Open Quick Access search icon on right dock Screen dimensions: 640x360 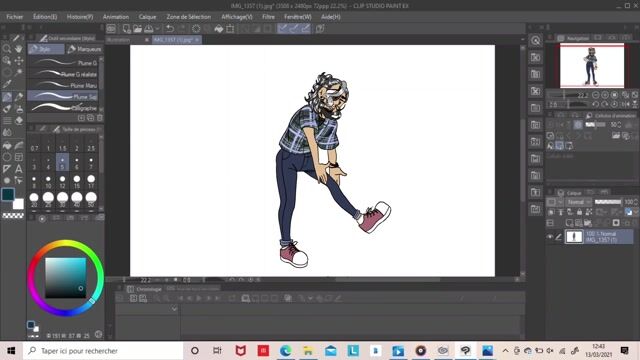536,40
